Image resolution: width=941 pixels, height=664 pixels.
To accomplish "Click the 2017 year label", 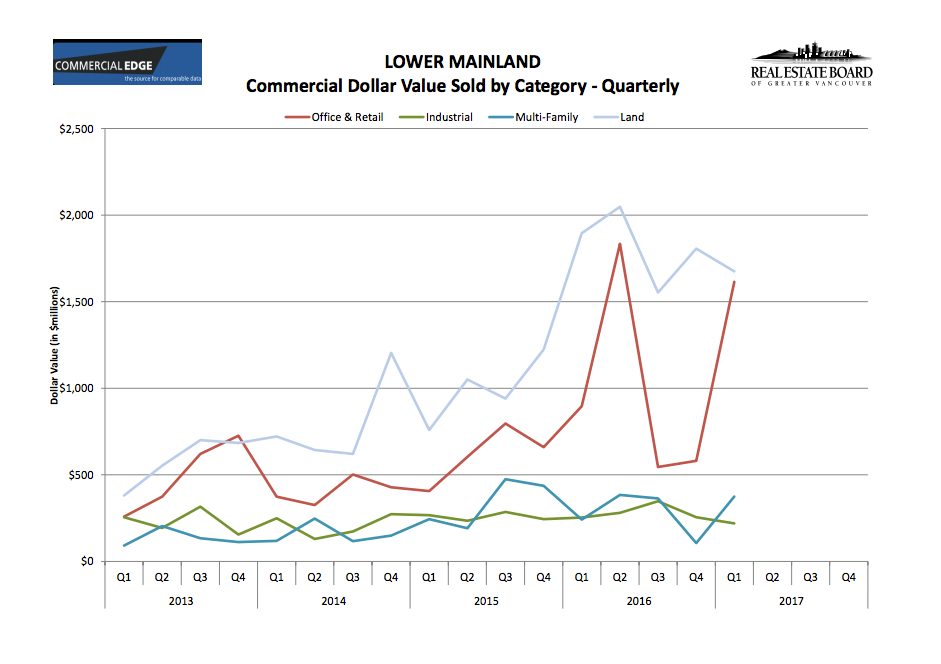I will pos(792,601).
